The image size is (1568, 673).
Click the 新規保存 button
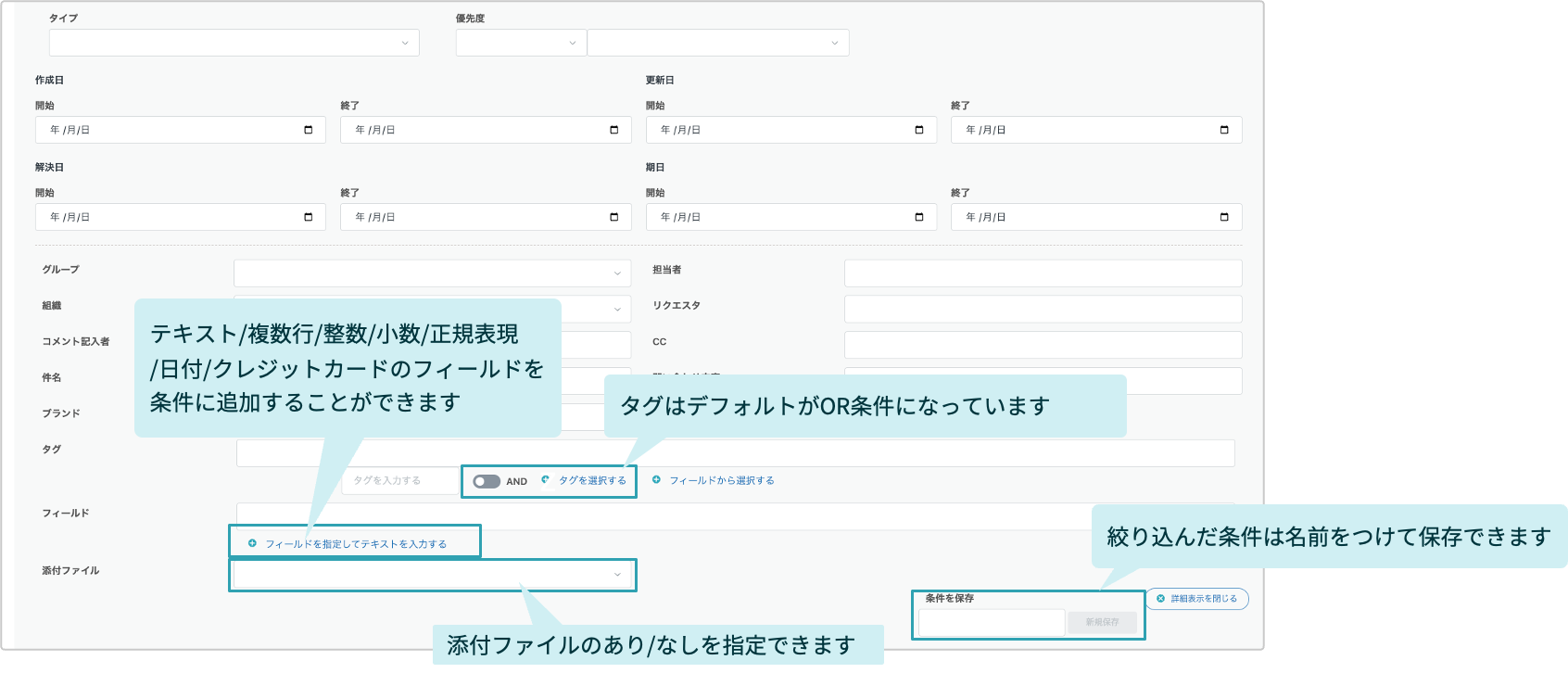pos(1102,622)
